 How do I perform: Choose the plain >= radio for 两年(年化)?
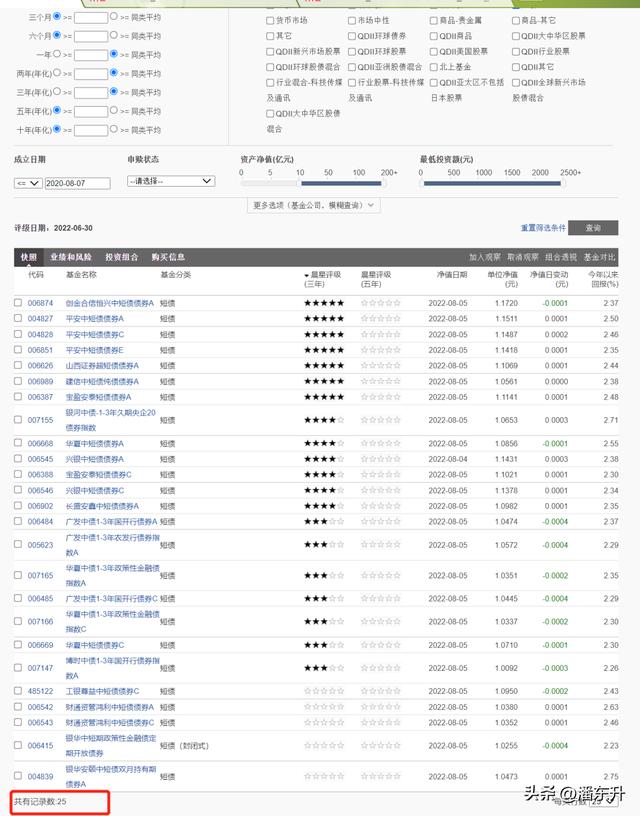(x=57, y=73)
